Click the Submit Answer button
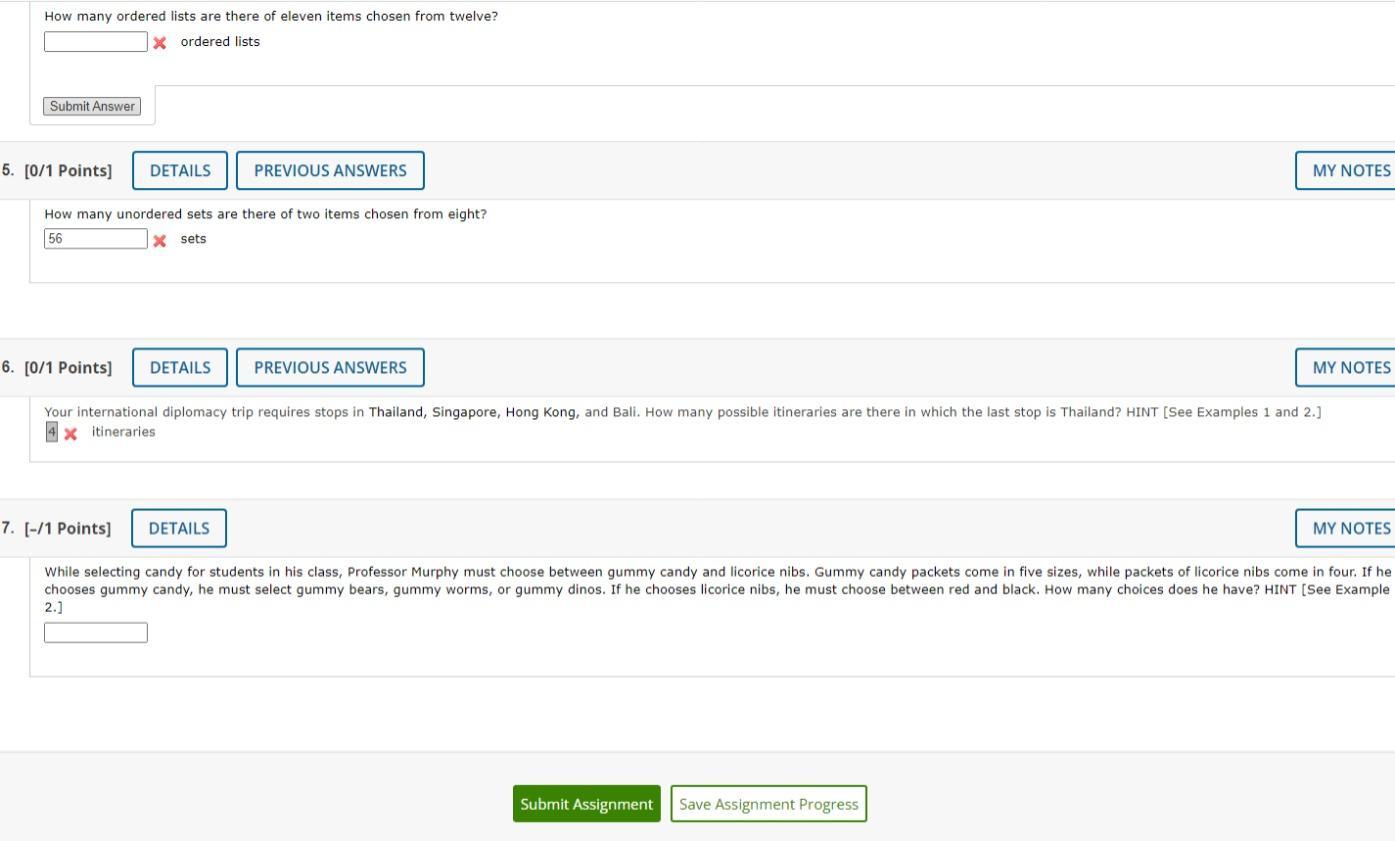Screen dimensions: 1395x841 (x=92, y=106)
